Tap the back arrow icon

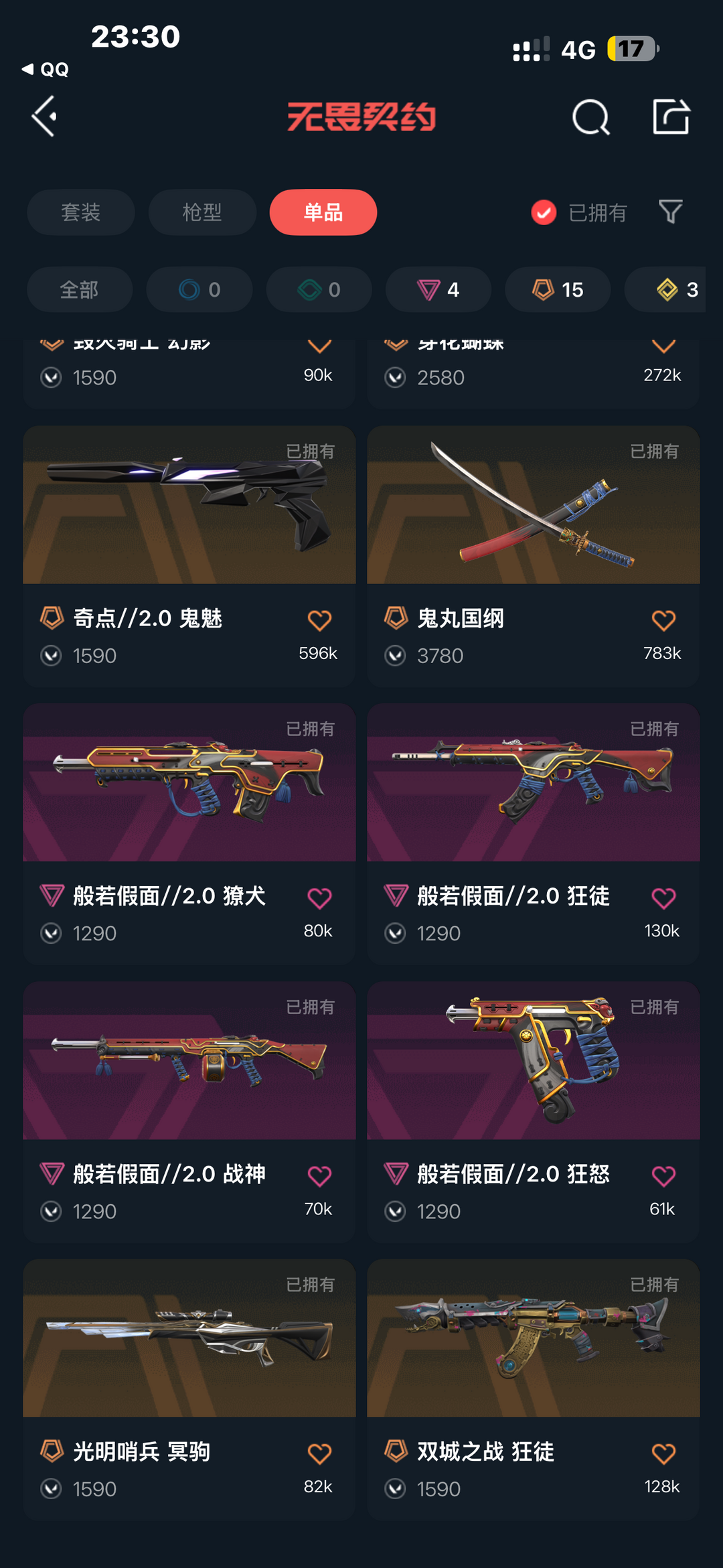tap(44, 117)
